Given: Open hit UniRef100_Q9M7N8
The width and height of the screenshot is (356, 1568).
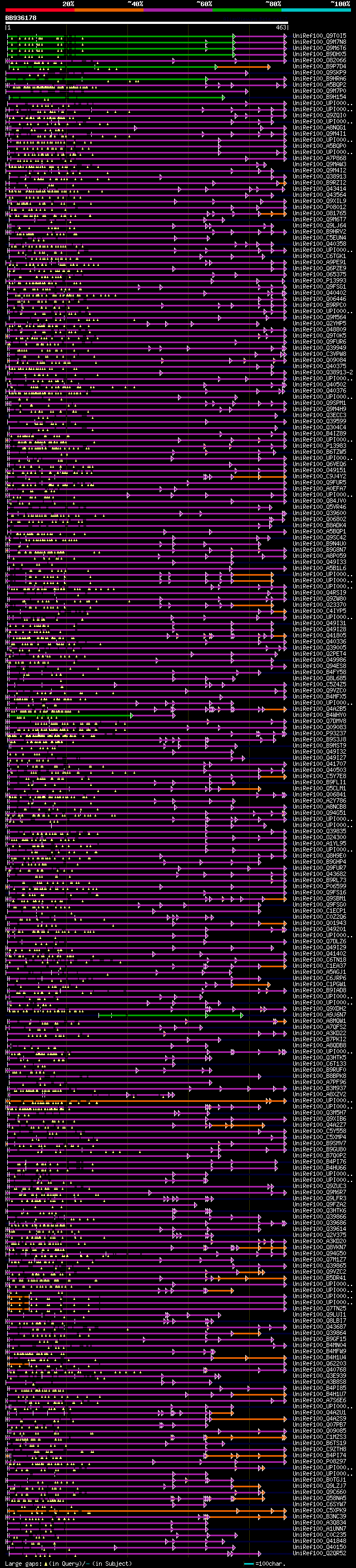Looking at the screenshot, I should coord(319,42).
